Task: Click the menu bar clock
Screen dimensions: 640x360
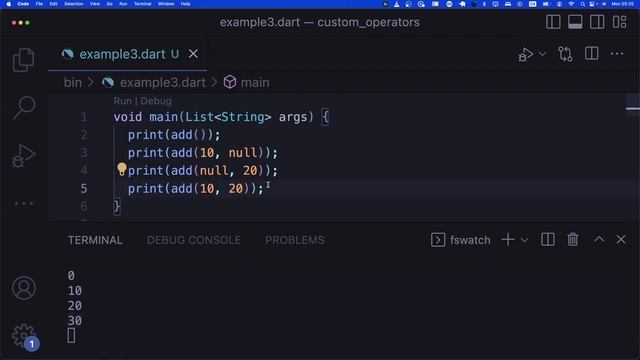Action: point(622,4)
